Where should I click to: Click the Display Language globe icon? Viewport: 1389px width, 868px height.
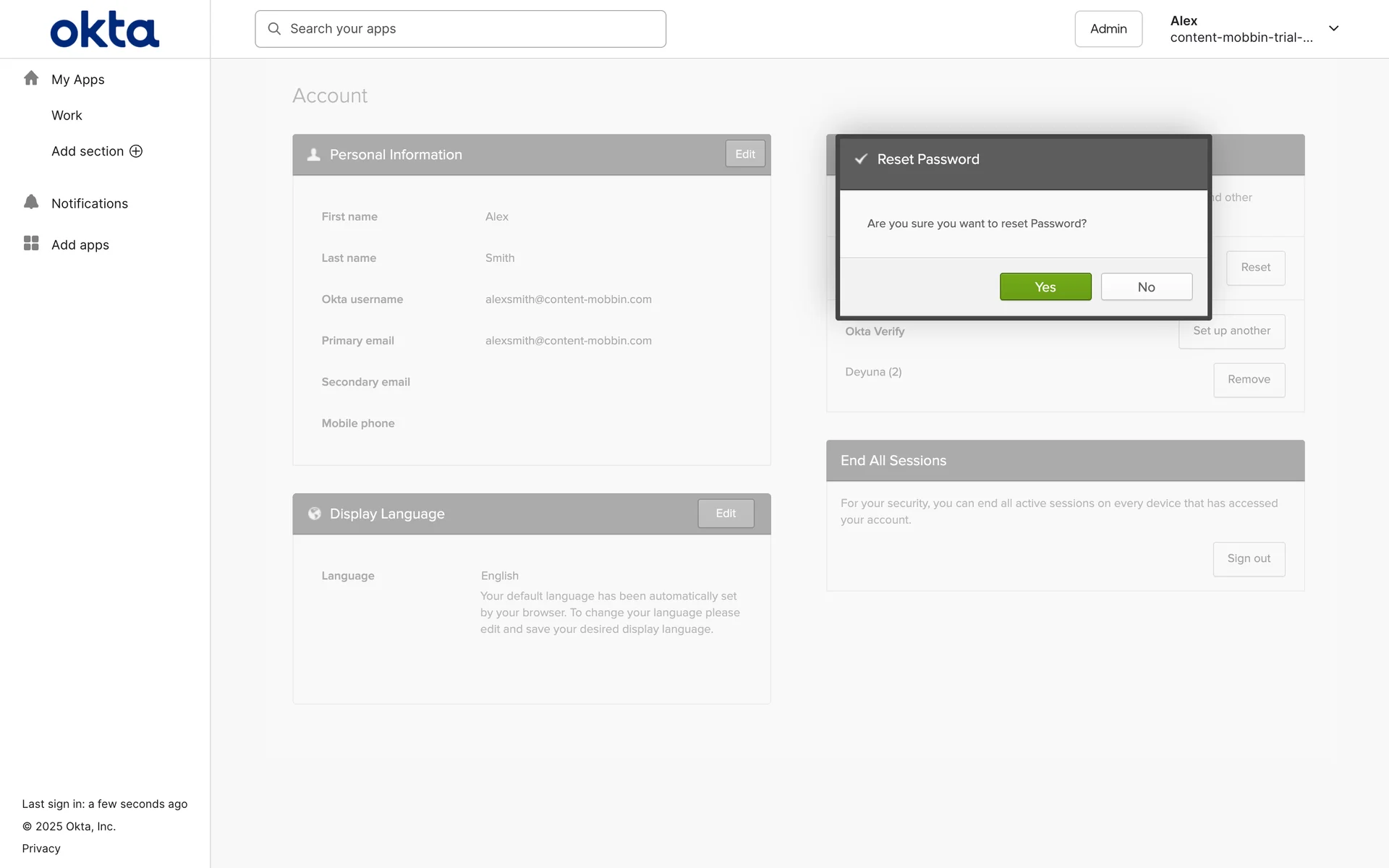(x=314, y=514)
